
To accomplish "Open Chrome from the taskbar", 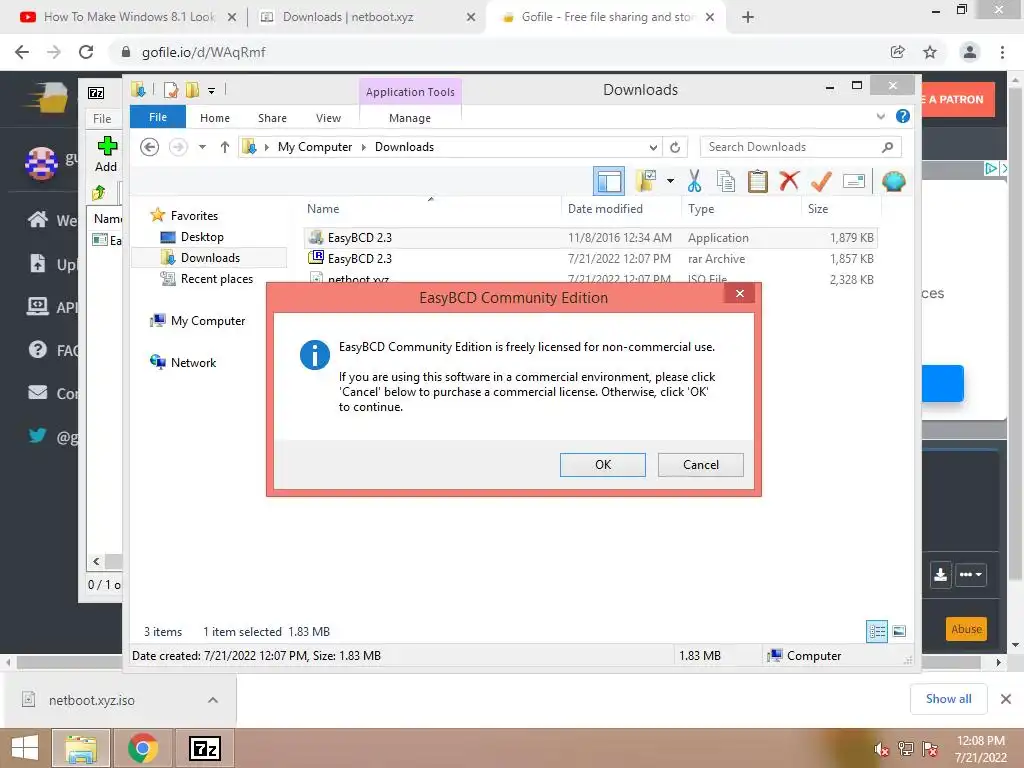I will pyautogui.click(x=142, y=748).
